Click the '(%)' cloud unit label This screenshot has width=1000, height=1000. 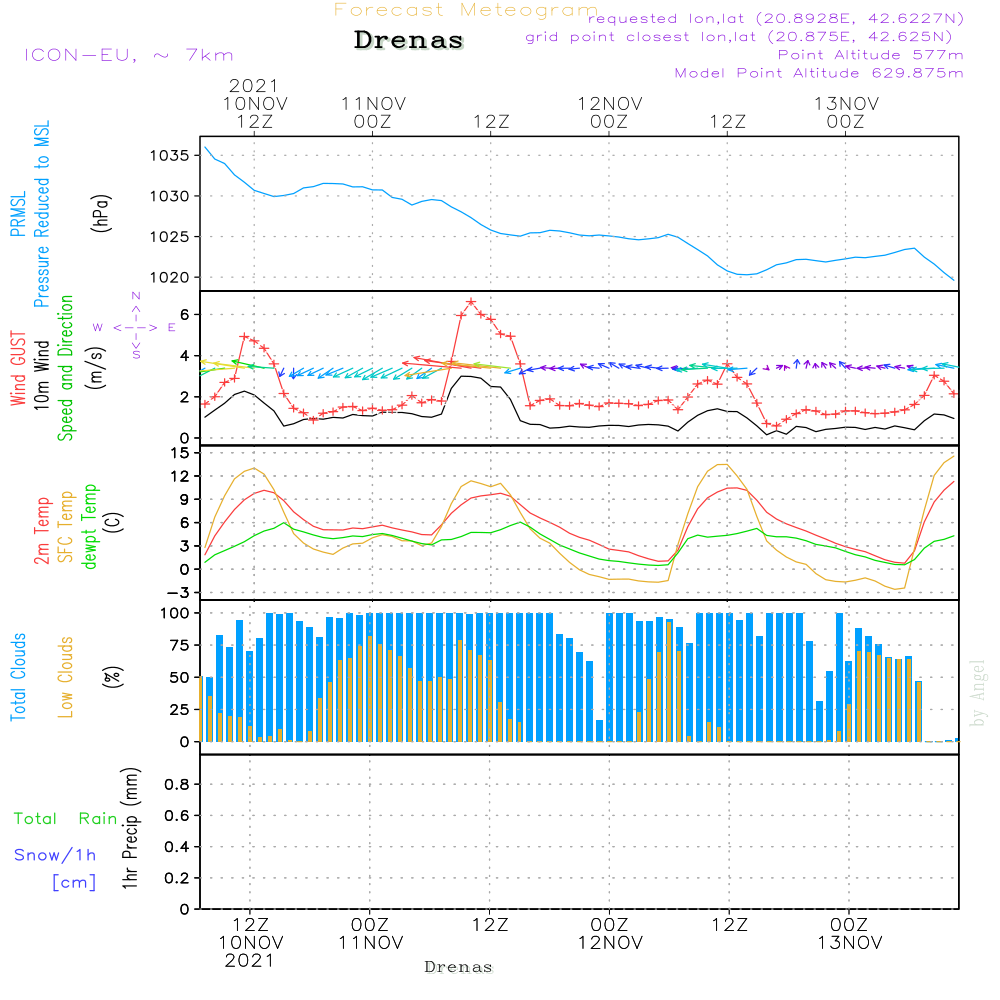tap(113, 677)
